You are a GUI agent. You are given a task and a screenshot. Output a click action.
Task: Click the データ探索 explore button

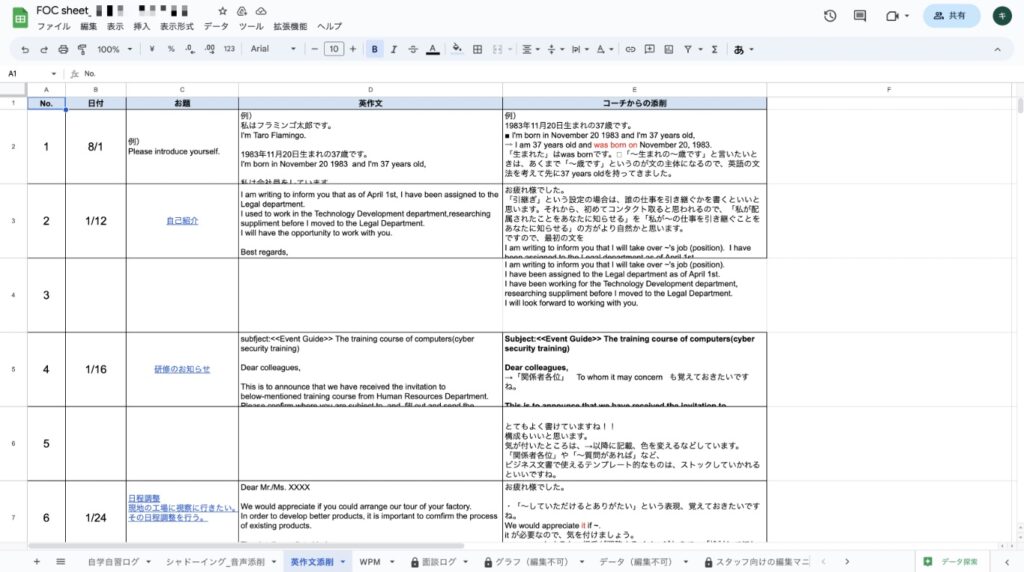[x=951, y=562]
